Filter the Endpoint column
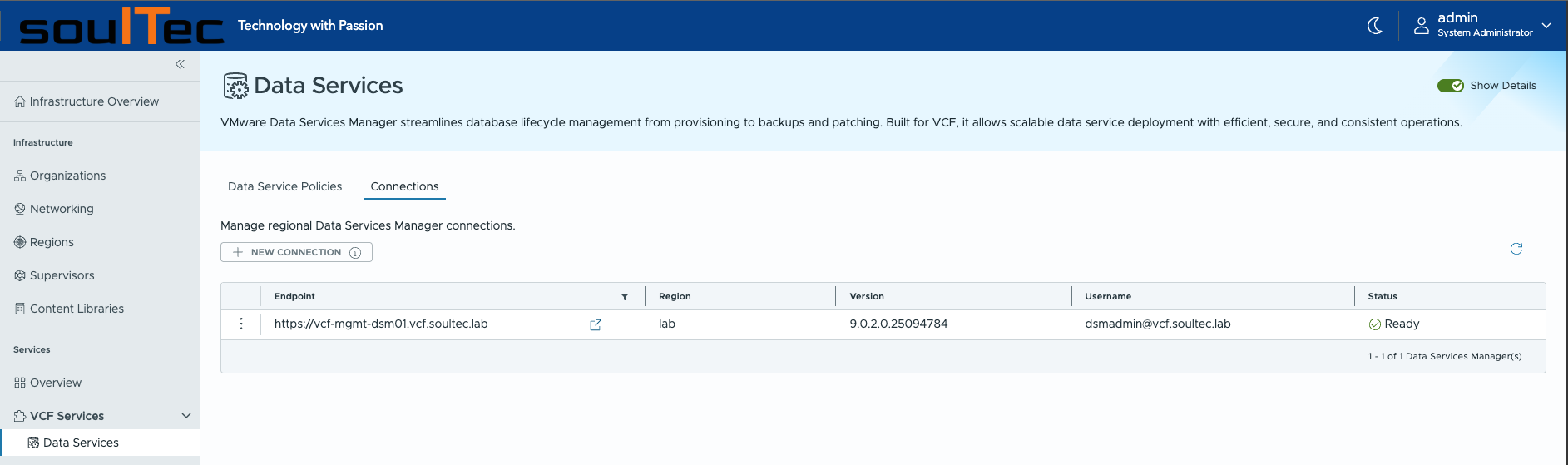The image size is (1568, 465). click(x=624, y=297)
